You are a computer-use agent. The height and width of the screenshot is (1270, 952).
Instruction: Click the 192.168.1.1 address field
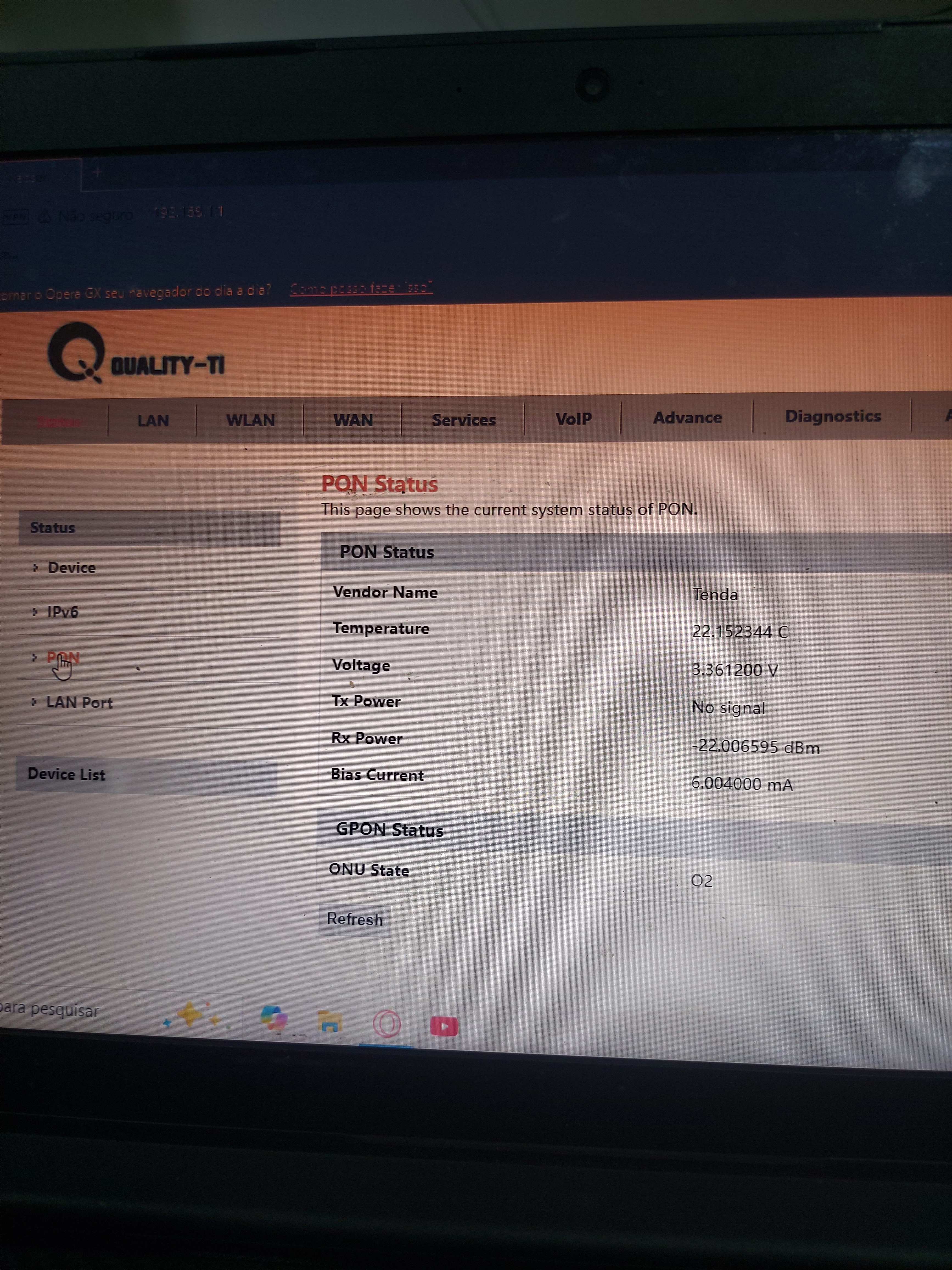click(189, 212)
